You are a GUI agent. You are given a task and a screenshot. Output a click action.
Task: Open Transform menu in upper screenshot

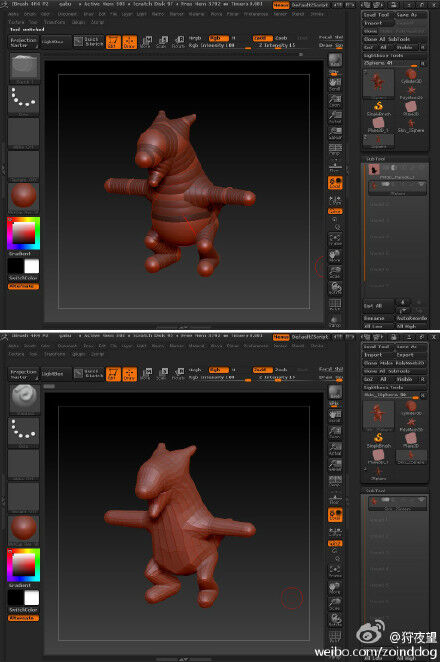(x=55, y=22)
